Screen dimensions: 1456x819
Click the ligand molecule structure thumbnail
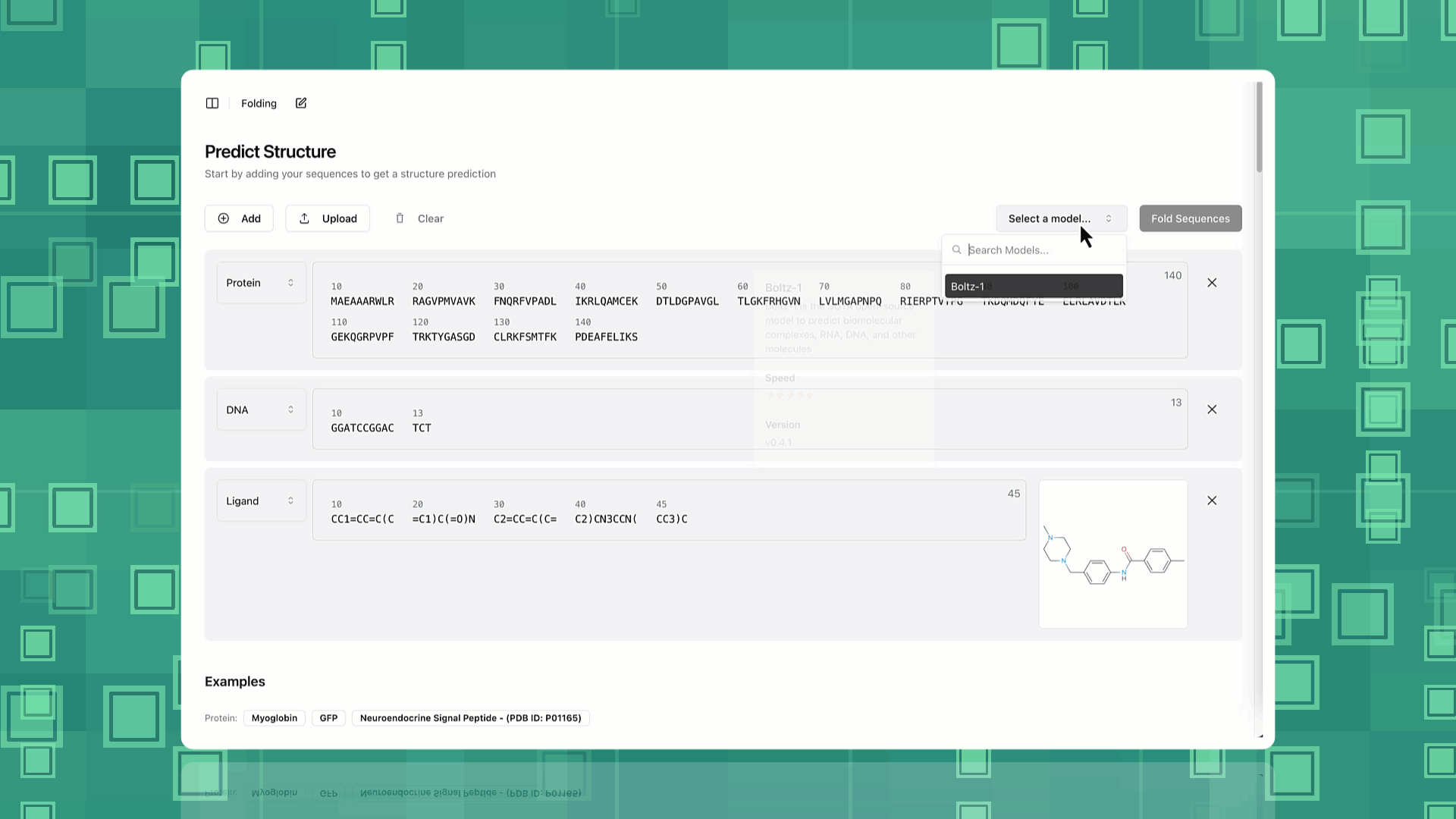click(x=1112, y=554)
